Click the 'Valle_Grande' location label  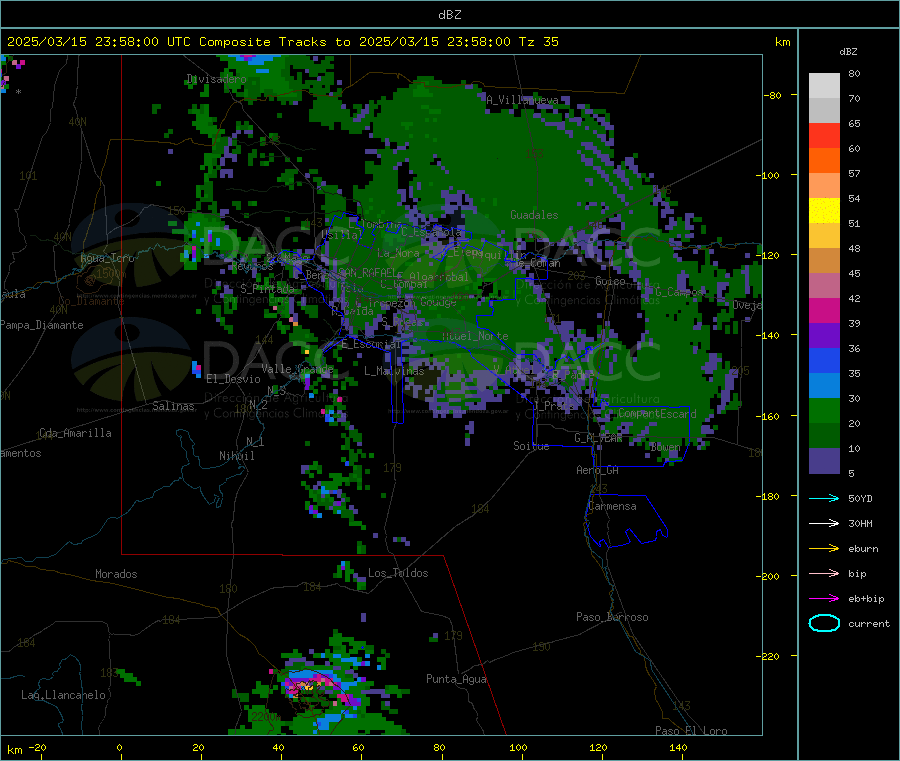297,369
